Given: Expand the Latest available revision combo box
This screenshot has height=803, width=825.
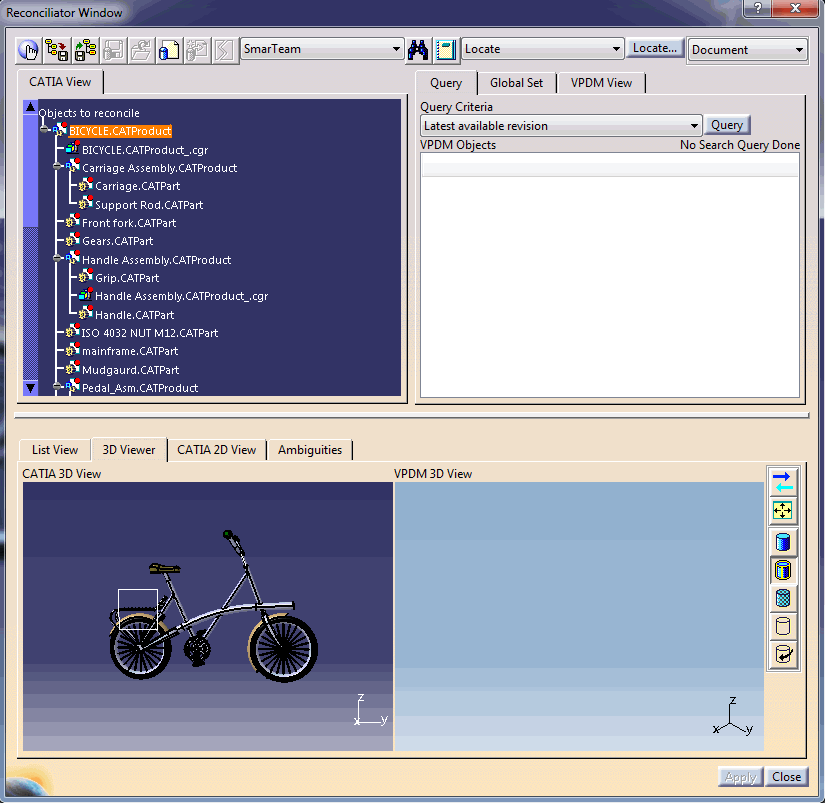Looking at the screenshot, I should (x=694, y=126).
